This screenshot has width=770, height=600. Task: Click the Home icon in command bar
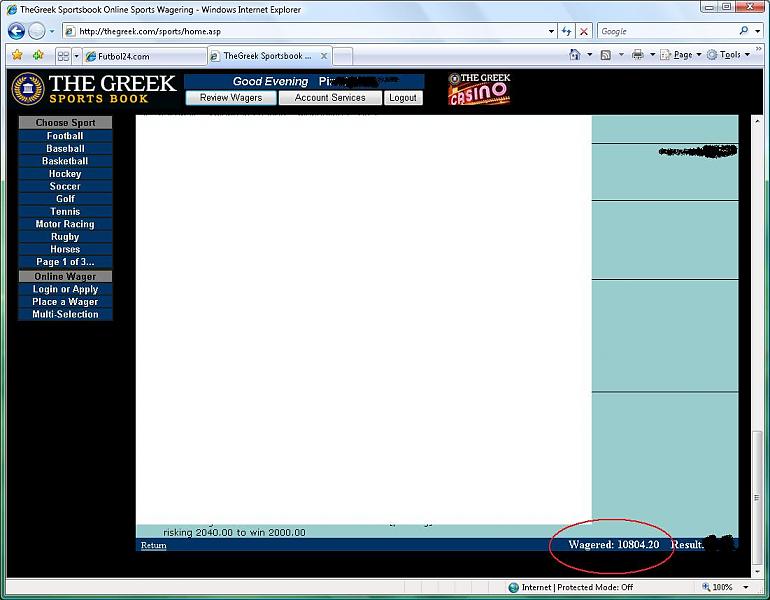(575, 55)
